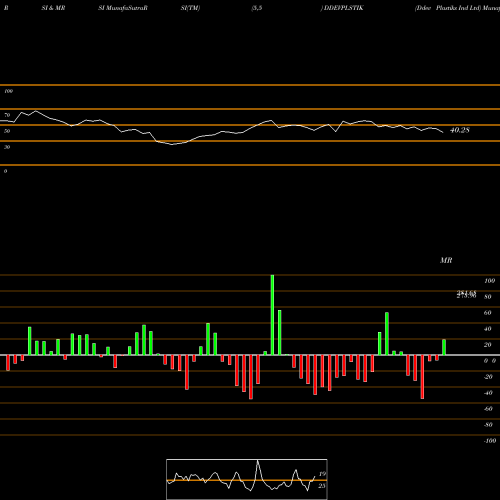Open the mini line chart thumbnail at the bottom
Viewport: 500px width, 500px height.
247,479
